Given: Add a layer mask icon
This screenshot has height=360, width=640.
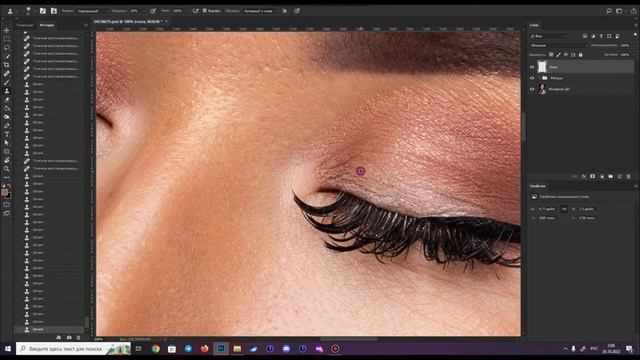Looking at the screenshot, I should pos(593,176).
